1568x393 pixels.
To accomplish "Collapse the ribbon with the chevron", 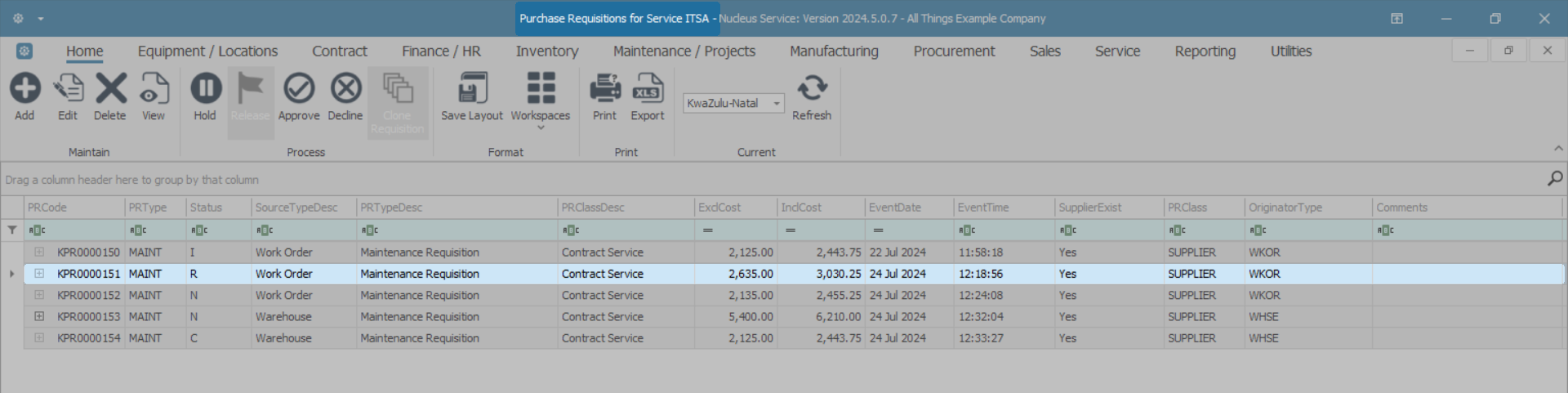I will 1558,149.
